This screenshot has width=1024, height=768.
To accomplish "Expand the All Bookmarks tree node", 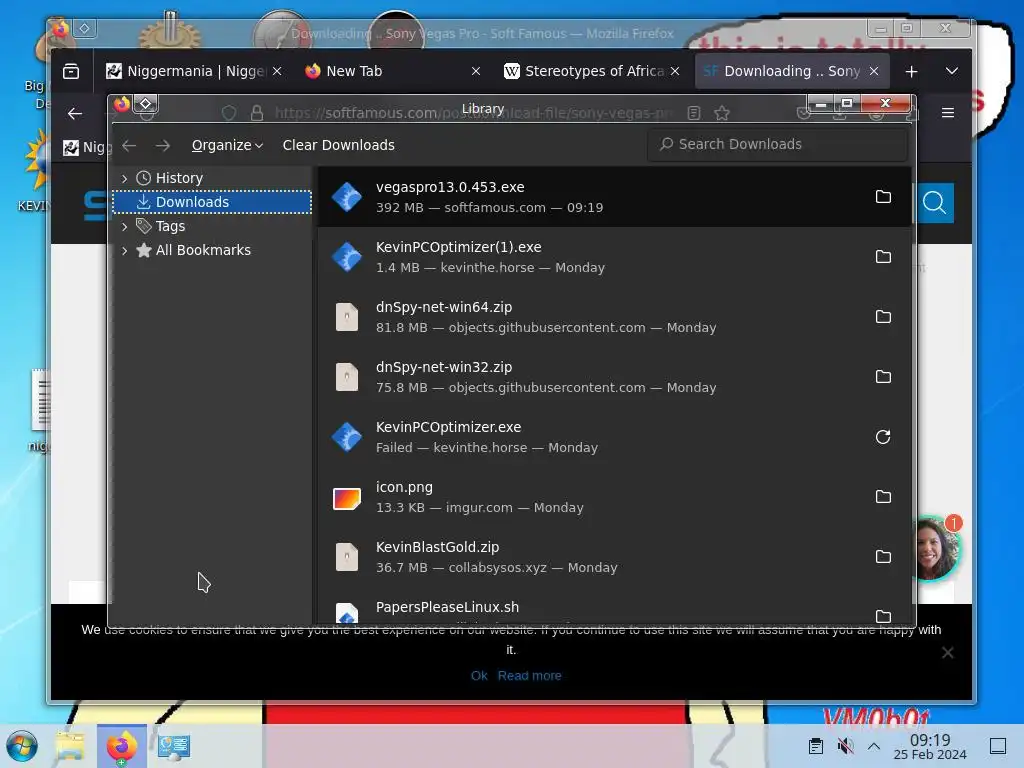I will (x=124, y=250).
